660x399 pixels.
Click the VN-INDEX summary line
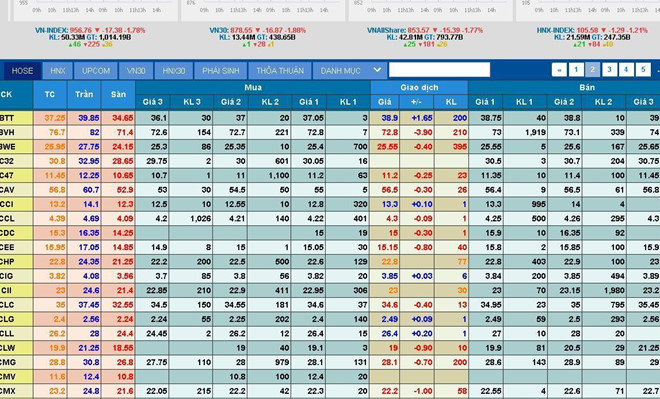pyautogui.click(x=90, y=30)
